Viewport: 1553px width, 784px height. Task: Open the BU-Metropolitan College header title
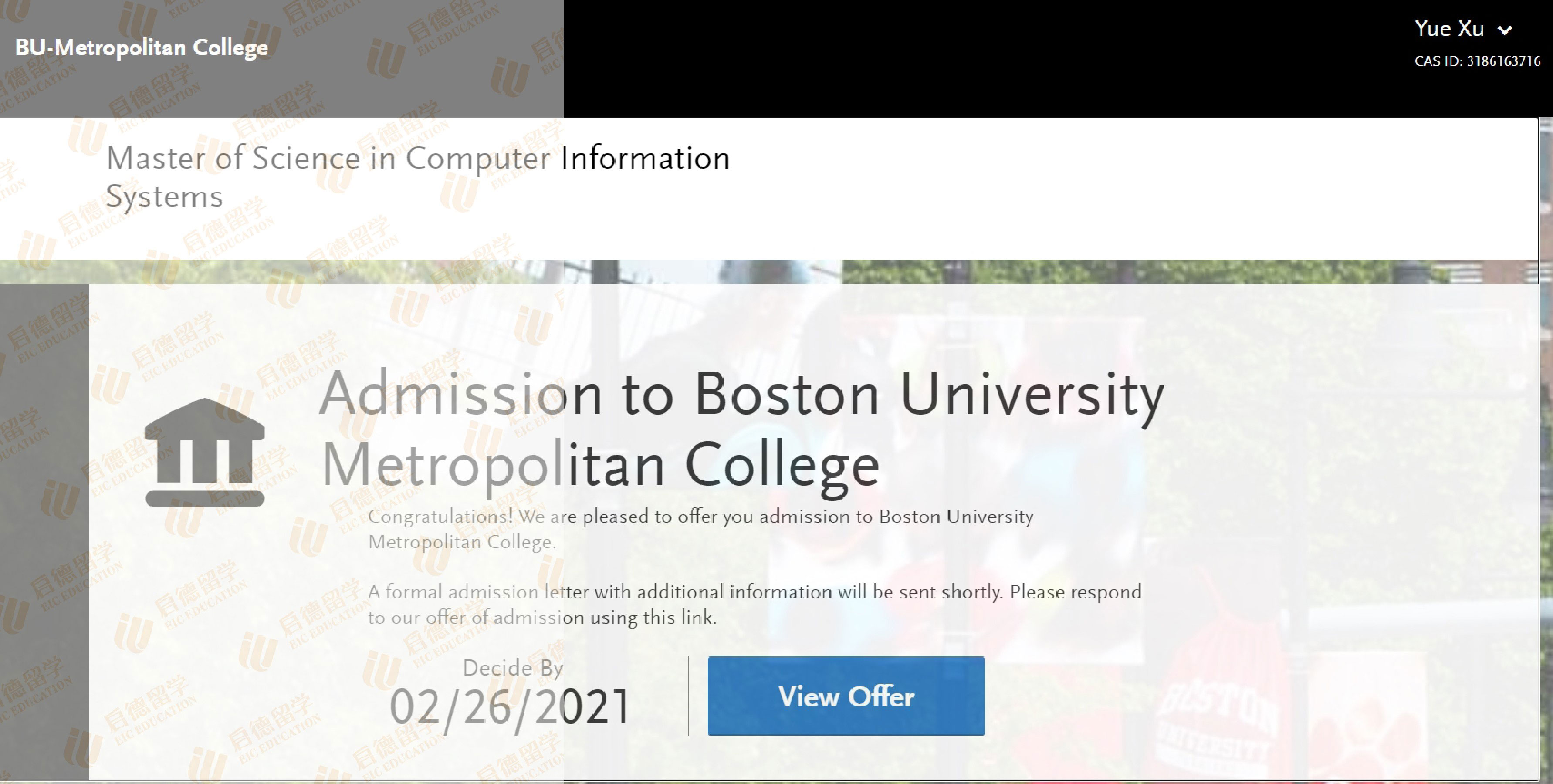142,47
